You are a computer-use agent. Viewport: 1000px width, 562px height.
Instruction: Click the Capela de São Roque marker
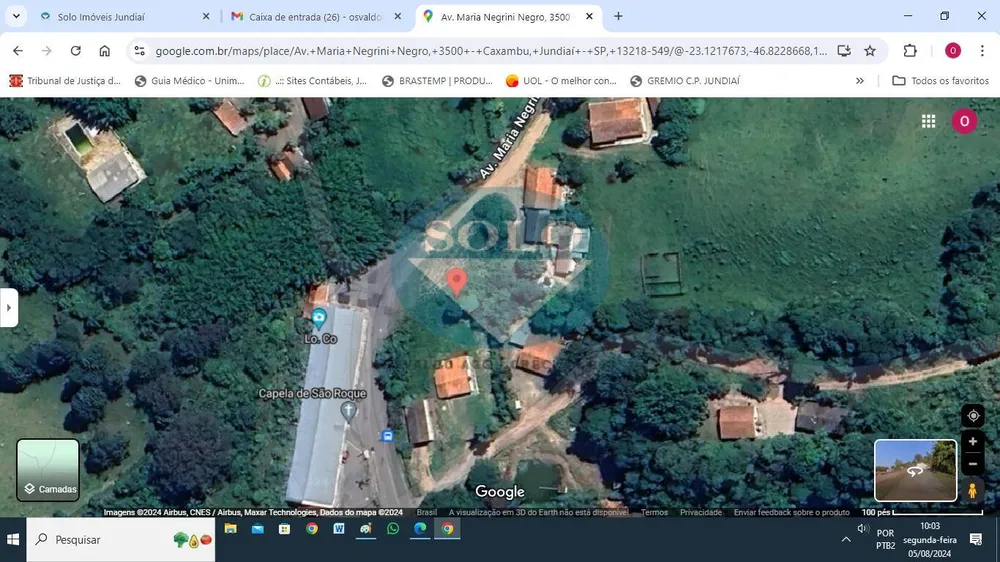coord(348,411)
